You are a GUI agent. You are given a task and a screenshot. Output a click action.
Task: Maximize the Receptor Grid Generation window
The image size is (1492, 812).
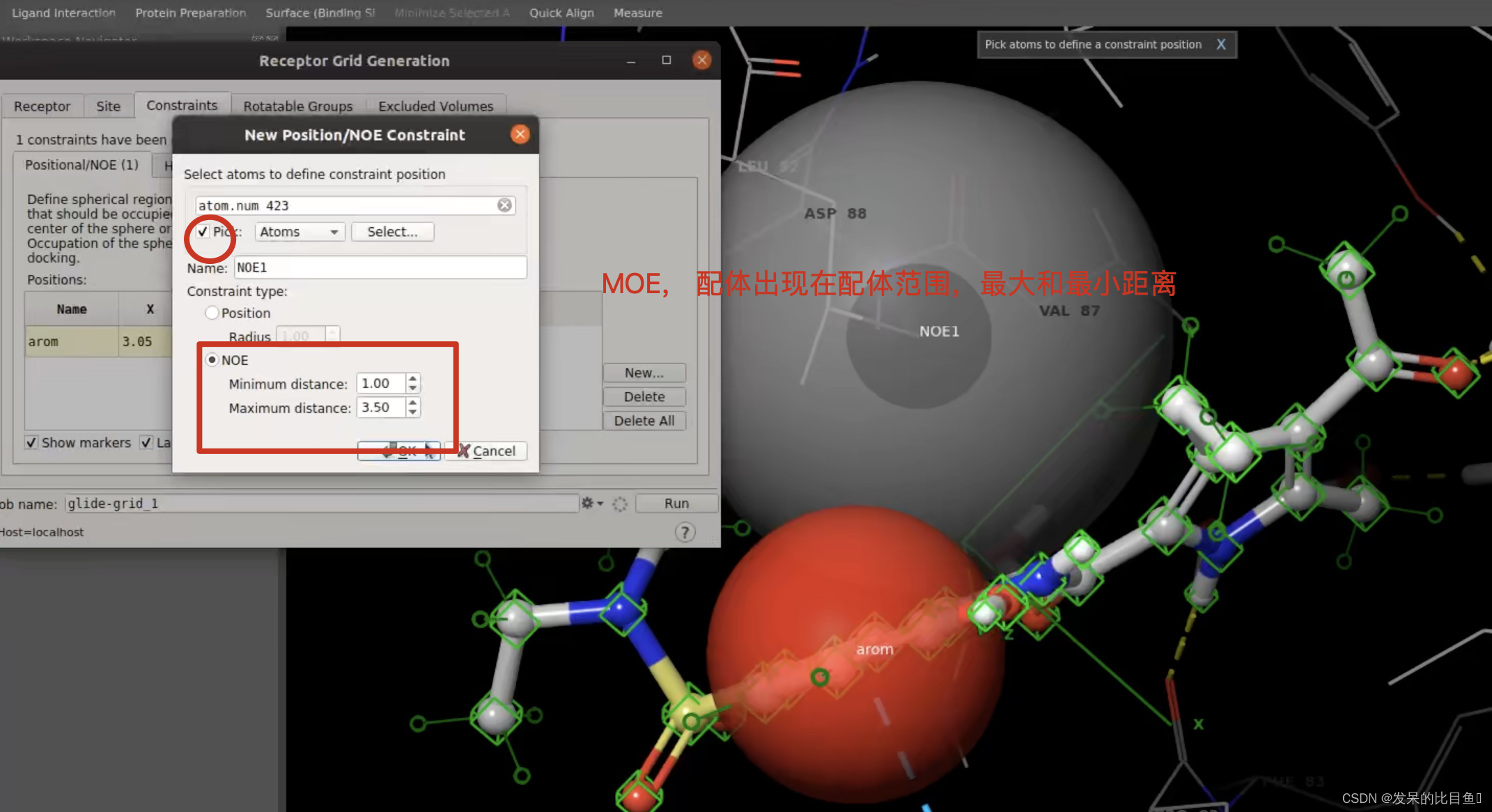click(666, 61)
